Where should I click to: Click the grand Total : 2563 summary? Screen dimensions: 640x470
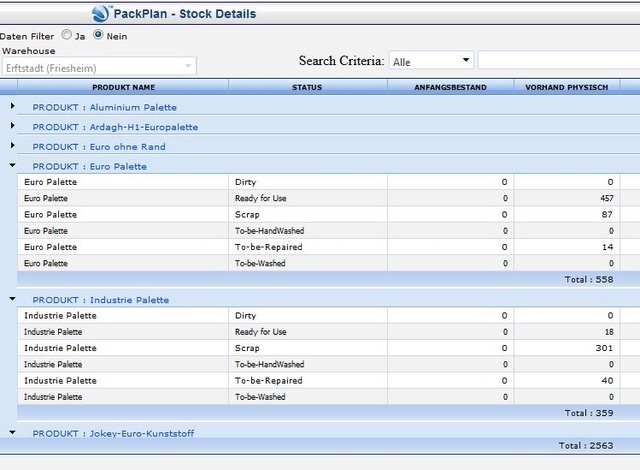(x=586, y=446)
